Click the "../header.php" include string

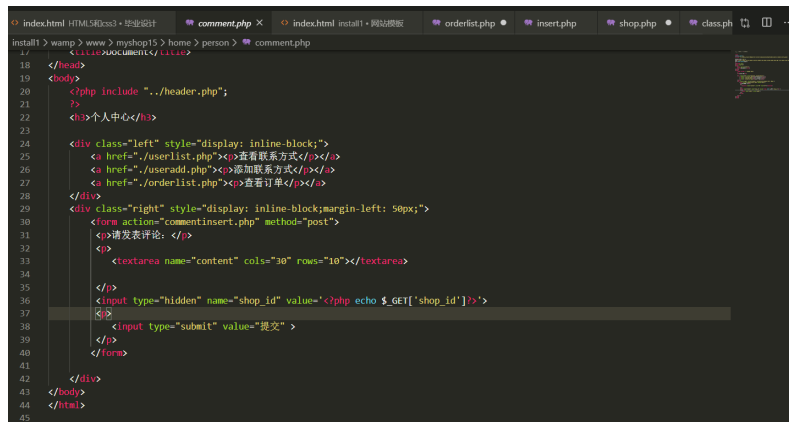[x=183, y=91]
